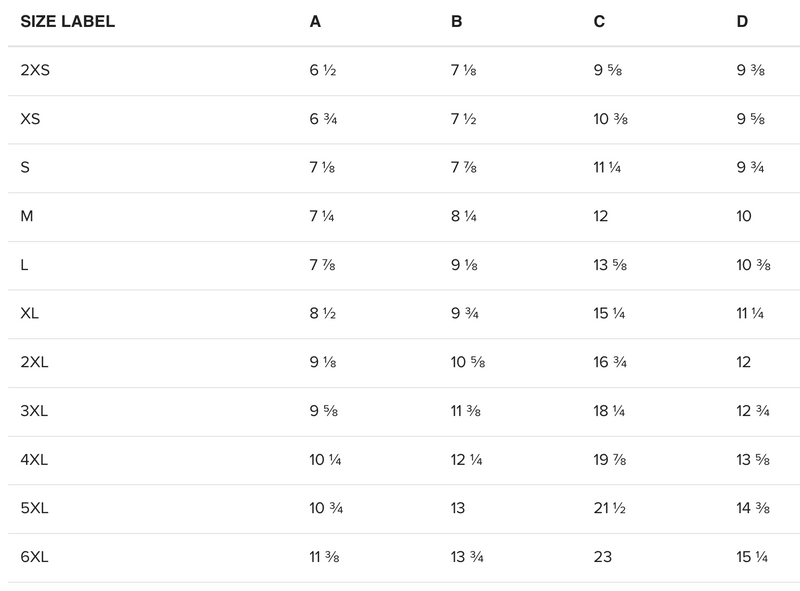Image resolution: width=800 pixels, height=591 pixels.
Task: Select the A value for size 4XL
Action: tap(326, 460)
